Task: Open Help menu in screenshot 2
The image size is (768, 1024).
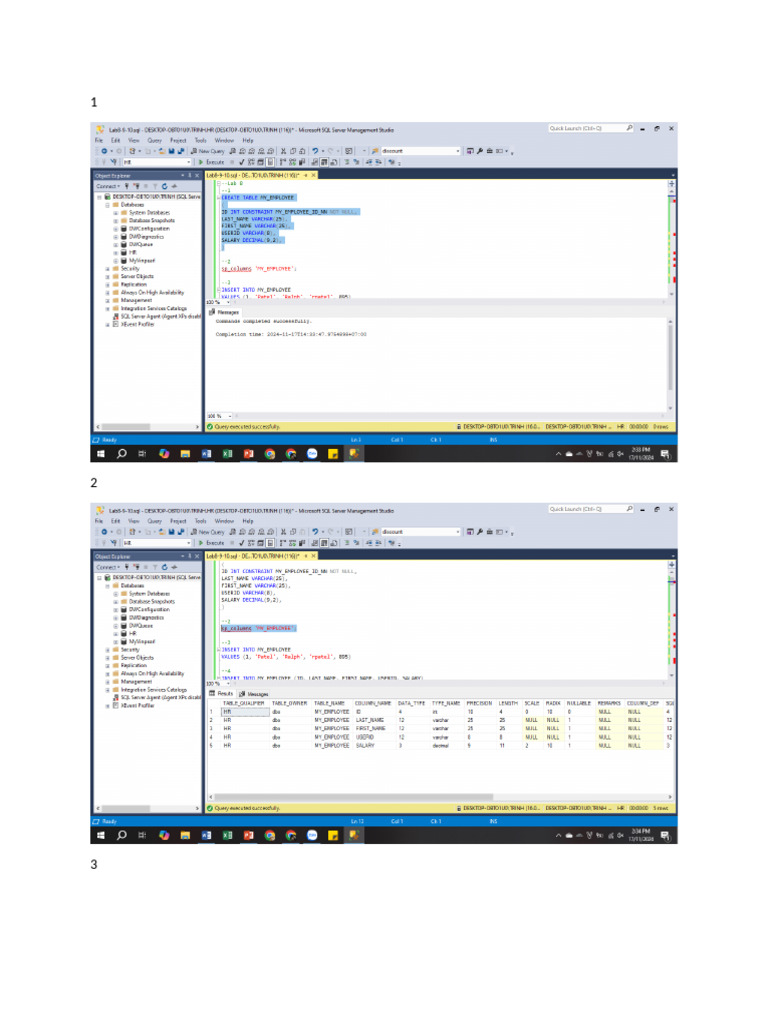Action: [x=248, y=521]
